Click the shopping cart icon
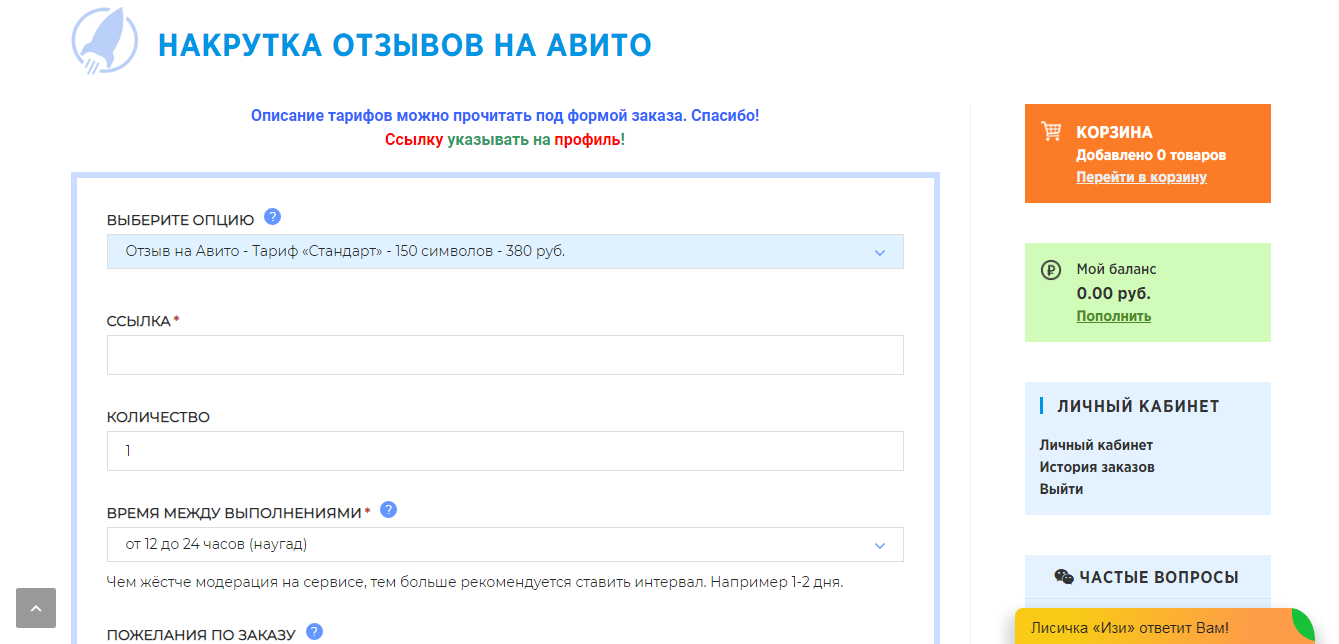Viewport: 1339px width, 644px height. click(1051, 132)
